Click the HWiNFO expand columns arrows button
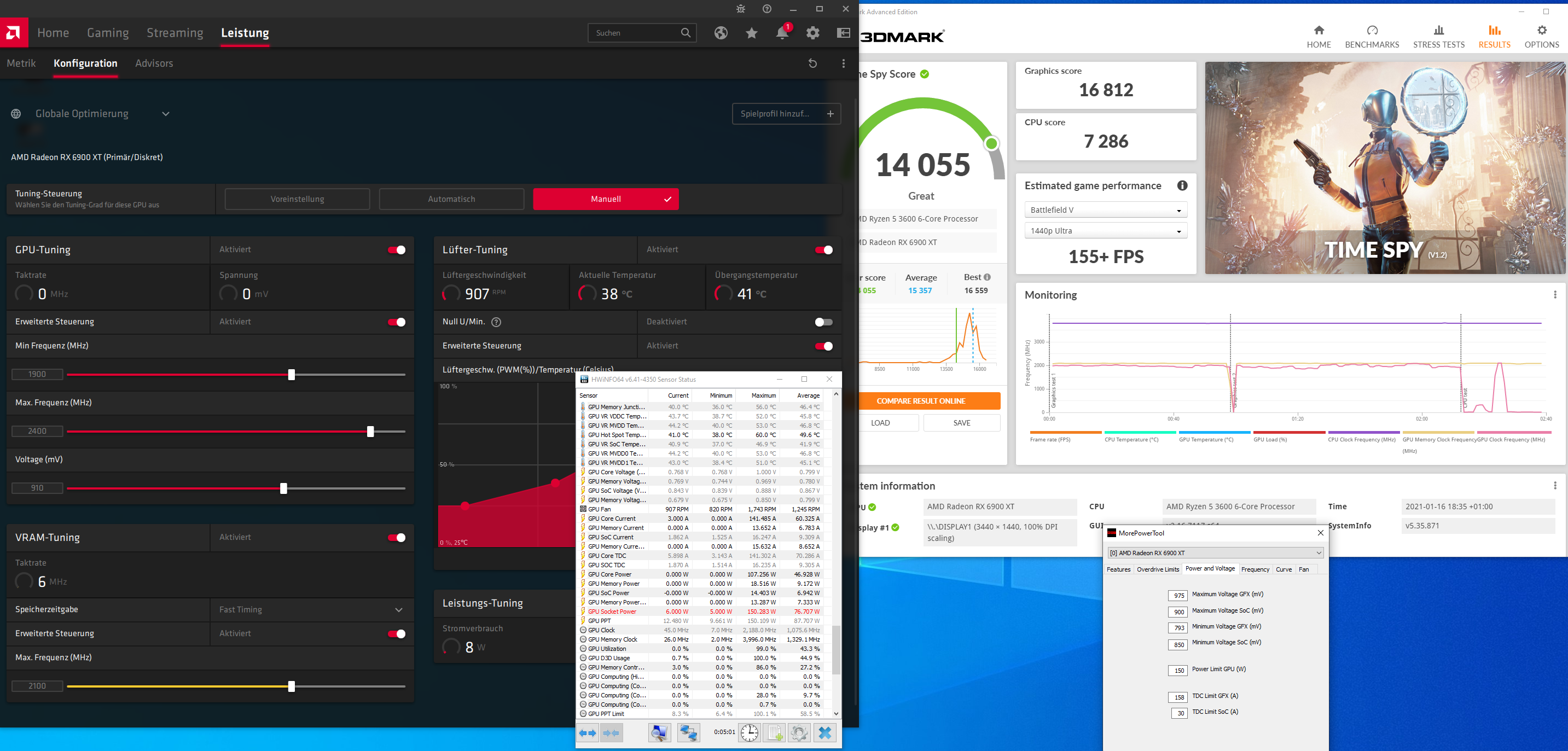The height and width of the screenshot is (751, 1568). click(588, 733)
